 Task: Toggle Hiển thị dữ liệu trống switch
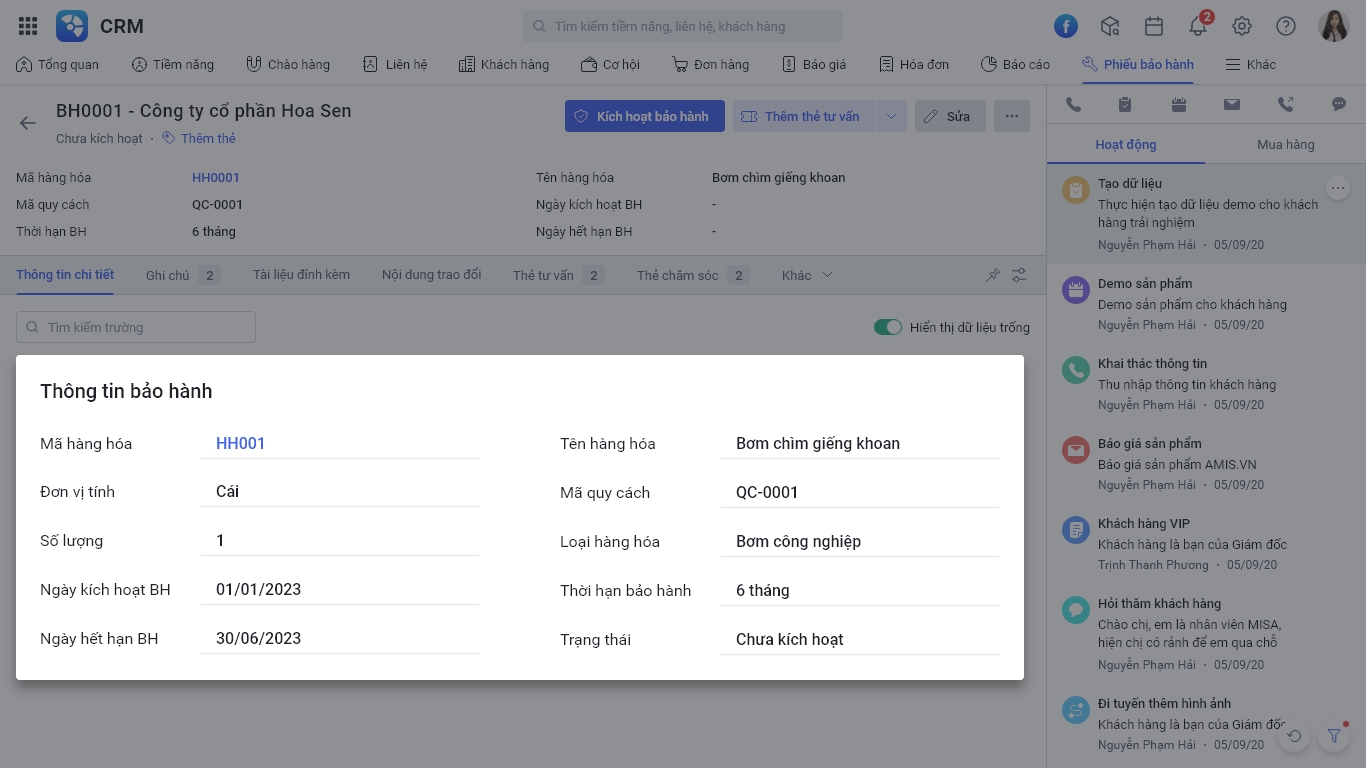tap(888, 327)
